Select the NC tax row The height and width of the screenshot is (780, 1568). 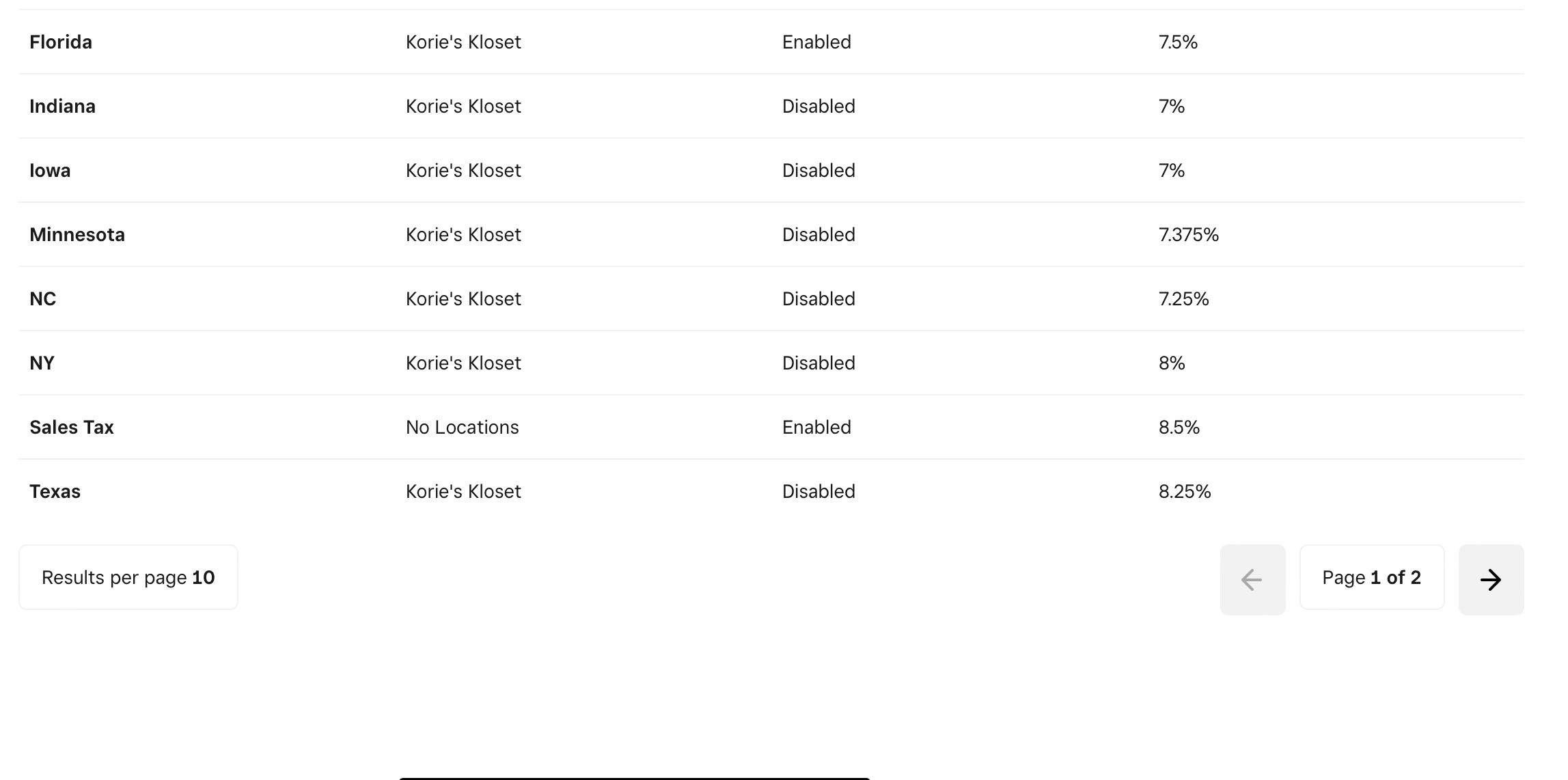(771, 298)
